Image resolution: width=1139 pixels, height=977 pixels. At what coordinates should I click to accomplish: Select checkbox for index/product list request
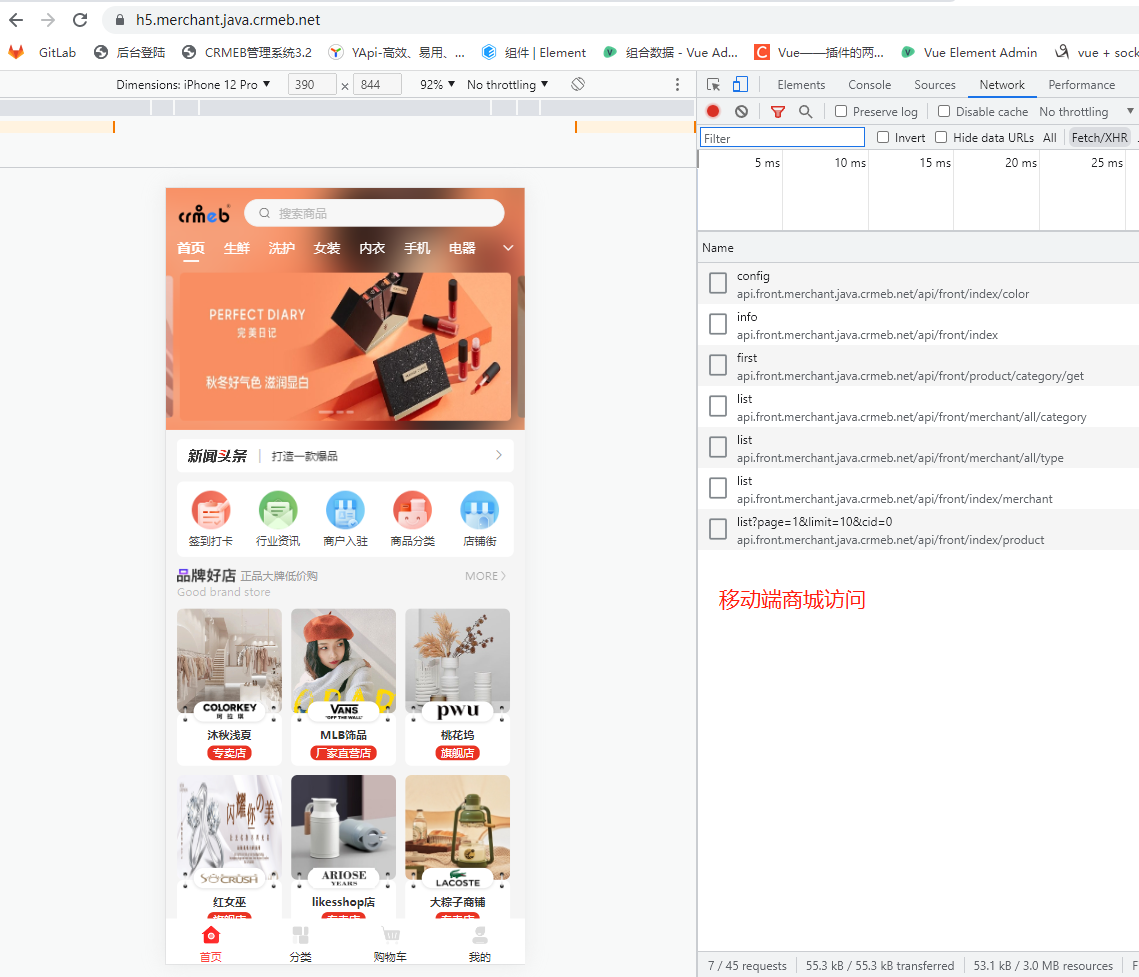click(718, 529)
